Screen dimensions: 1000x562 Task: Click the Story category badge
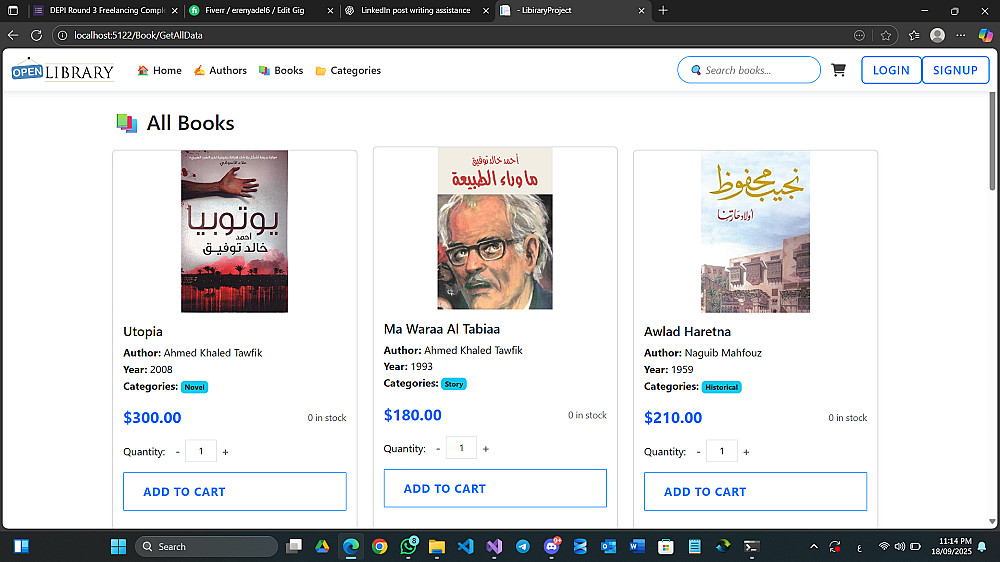coord(453,384)
